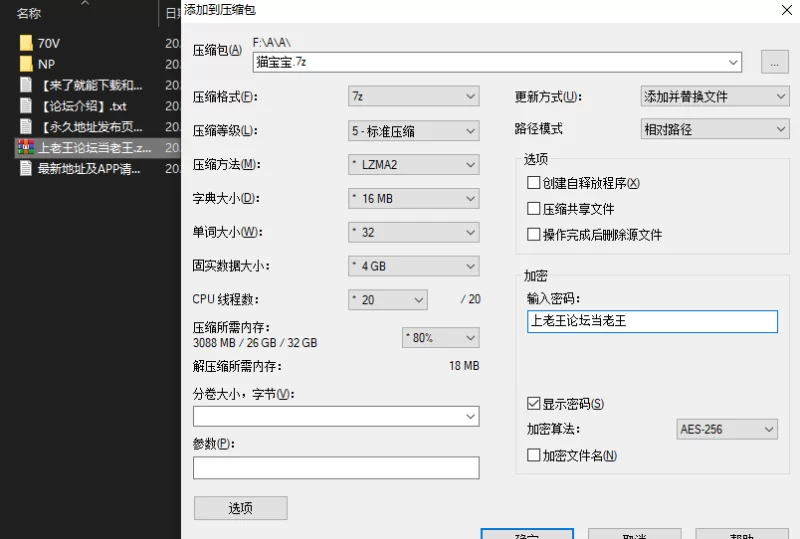Click the 【永久地址发布页 text file icon
Viewport: 800px width, 539px height.
click(26, 126)
